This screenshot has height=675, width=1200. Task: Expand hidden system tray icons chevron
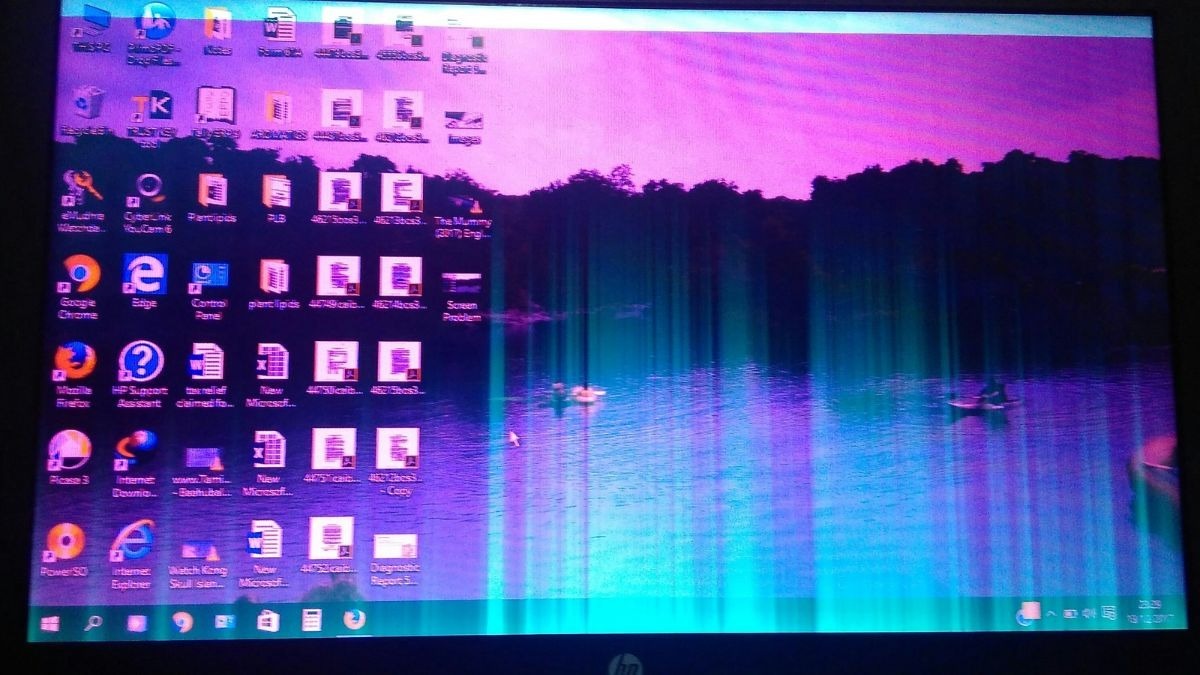coord(1050,613)
